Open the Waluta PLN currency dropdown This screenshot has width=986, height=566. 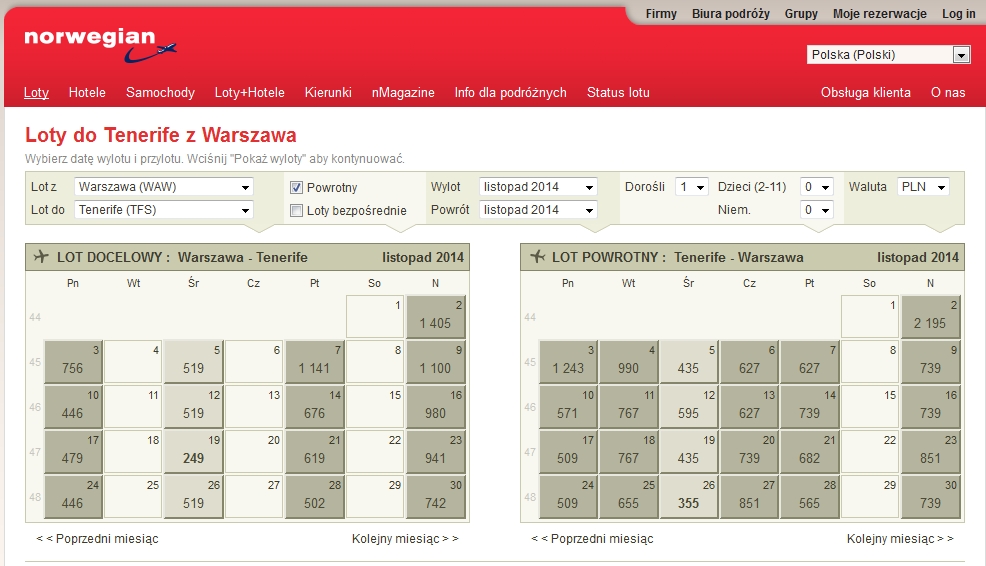point(923,187)
